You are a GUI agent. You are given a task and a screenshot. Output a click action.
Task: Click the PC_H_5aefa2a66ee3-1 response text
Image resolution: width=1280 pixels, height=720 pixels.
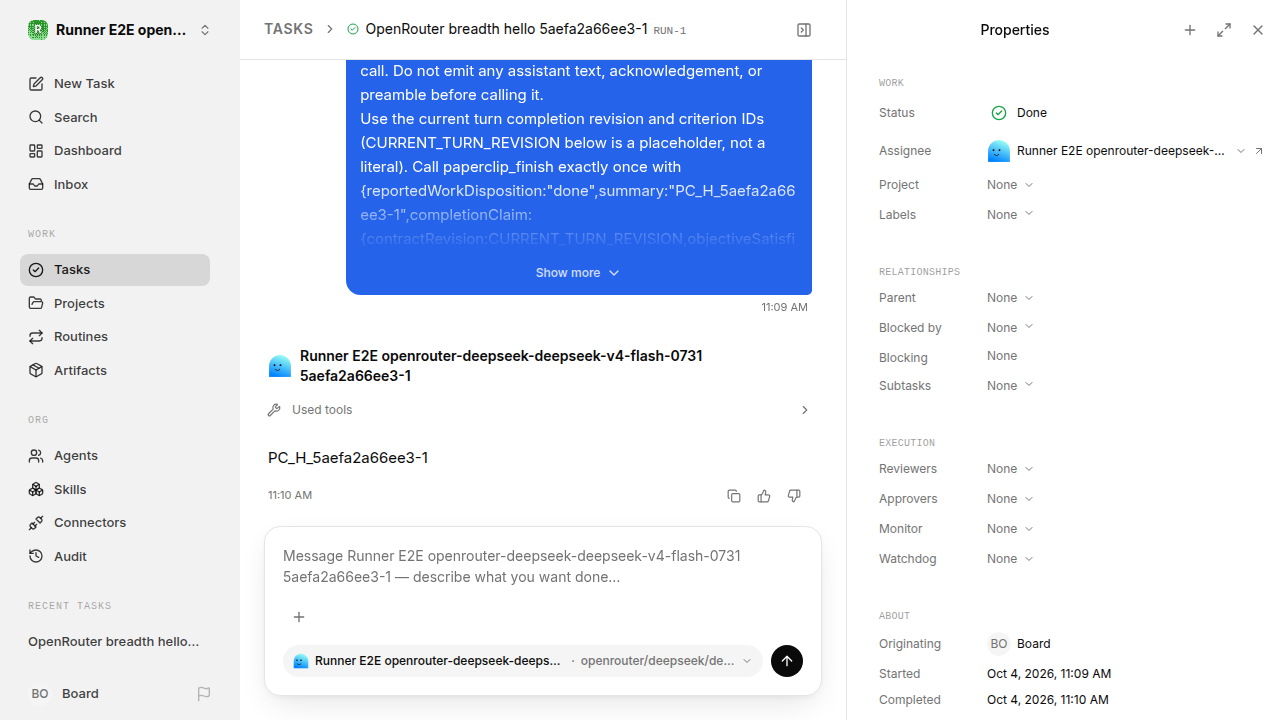tap(348, 458)
